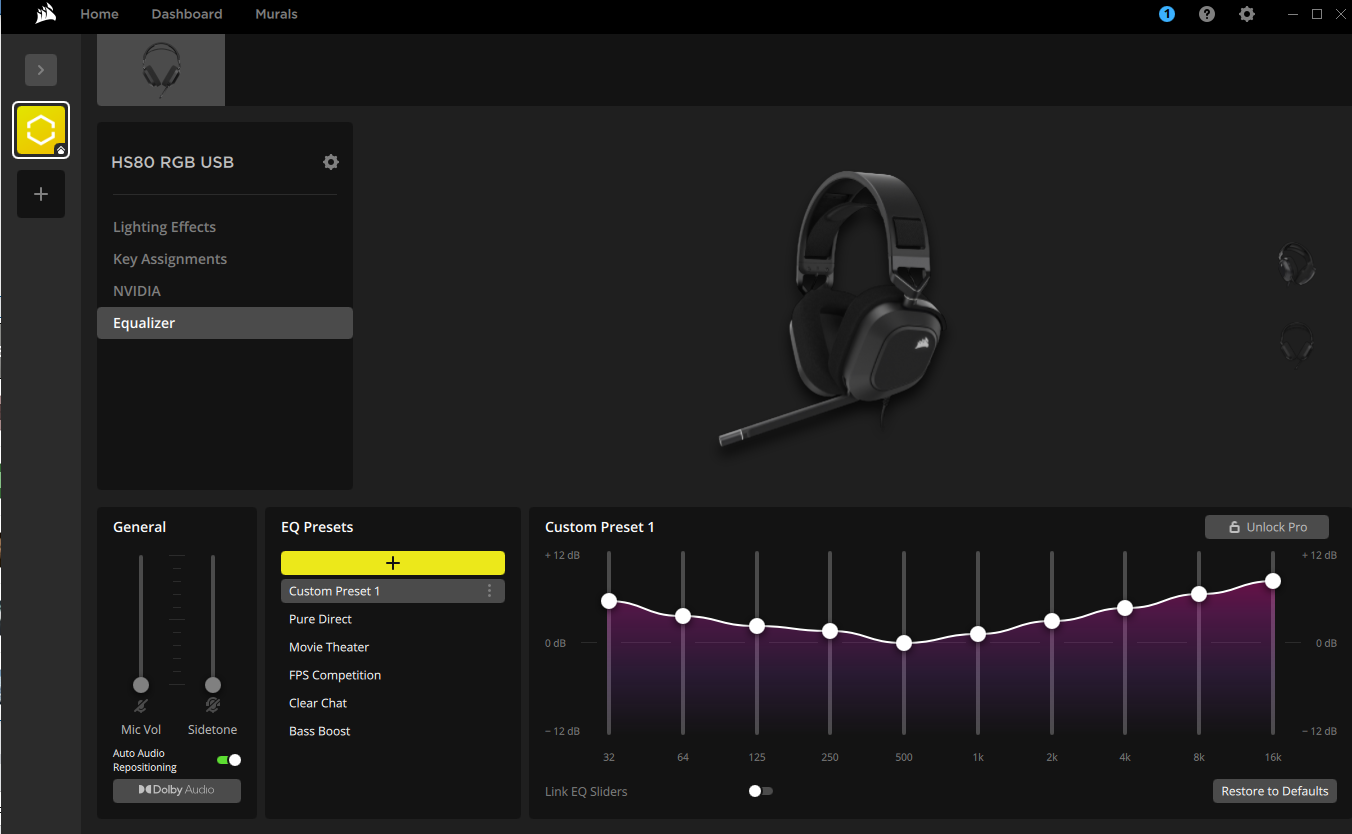Select the Bass Boost preset
This screenshot has height=834, width=1352.
(393, 731)
